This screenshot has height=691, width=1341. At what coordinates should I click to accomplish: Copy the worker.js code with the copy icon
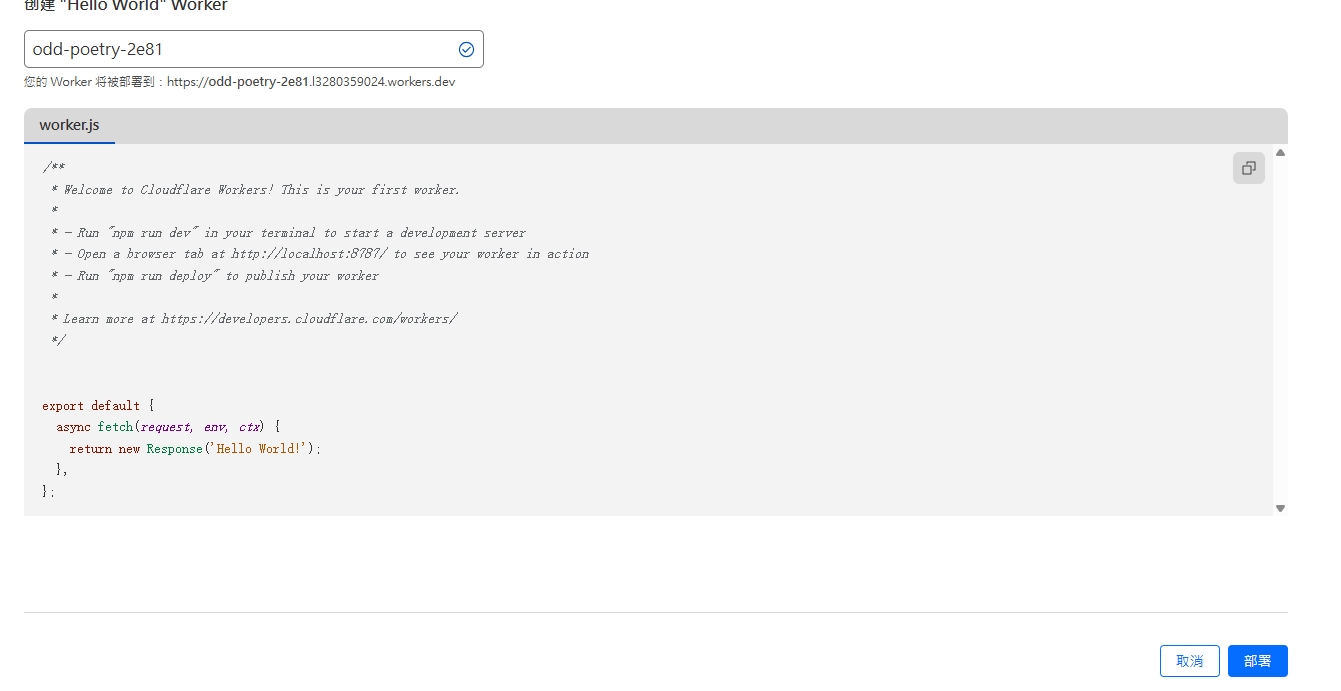(1248, 169)
